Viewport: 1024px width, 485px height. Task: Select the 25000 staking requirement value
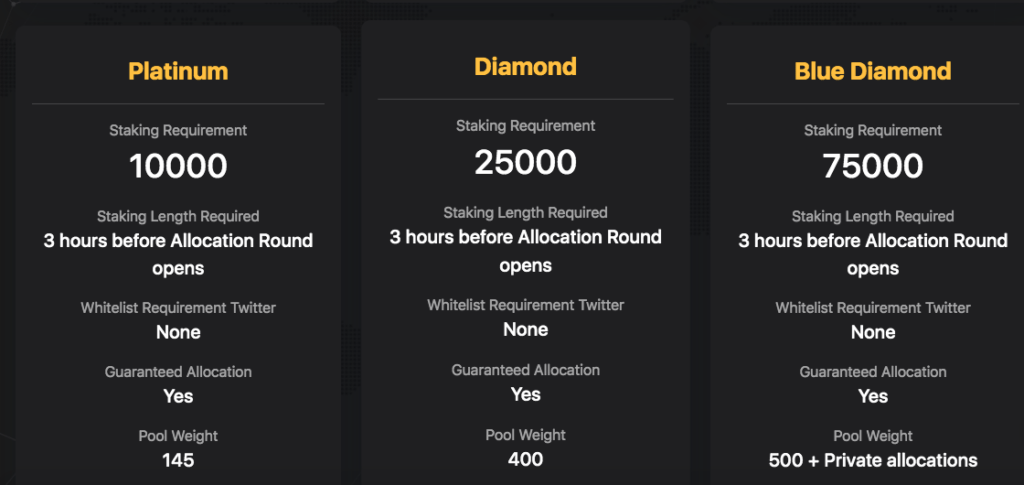526,162
